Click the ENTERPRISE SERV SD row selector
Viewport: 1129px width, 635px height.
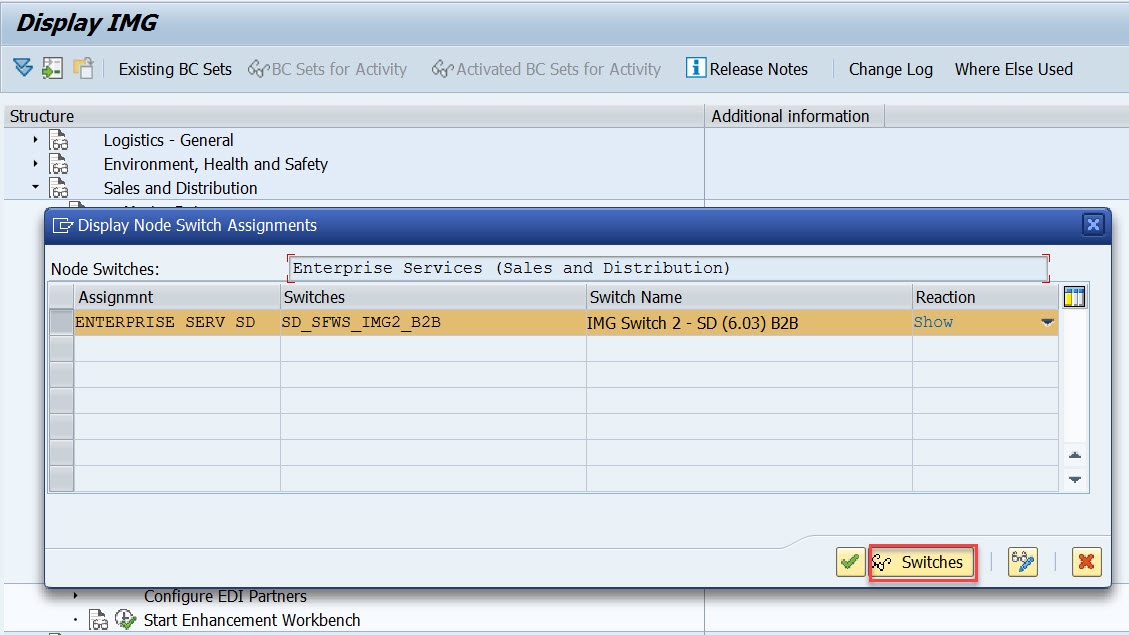click(x=60, y=322)
